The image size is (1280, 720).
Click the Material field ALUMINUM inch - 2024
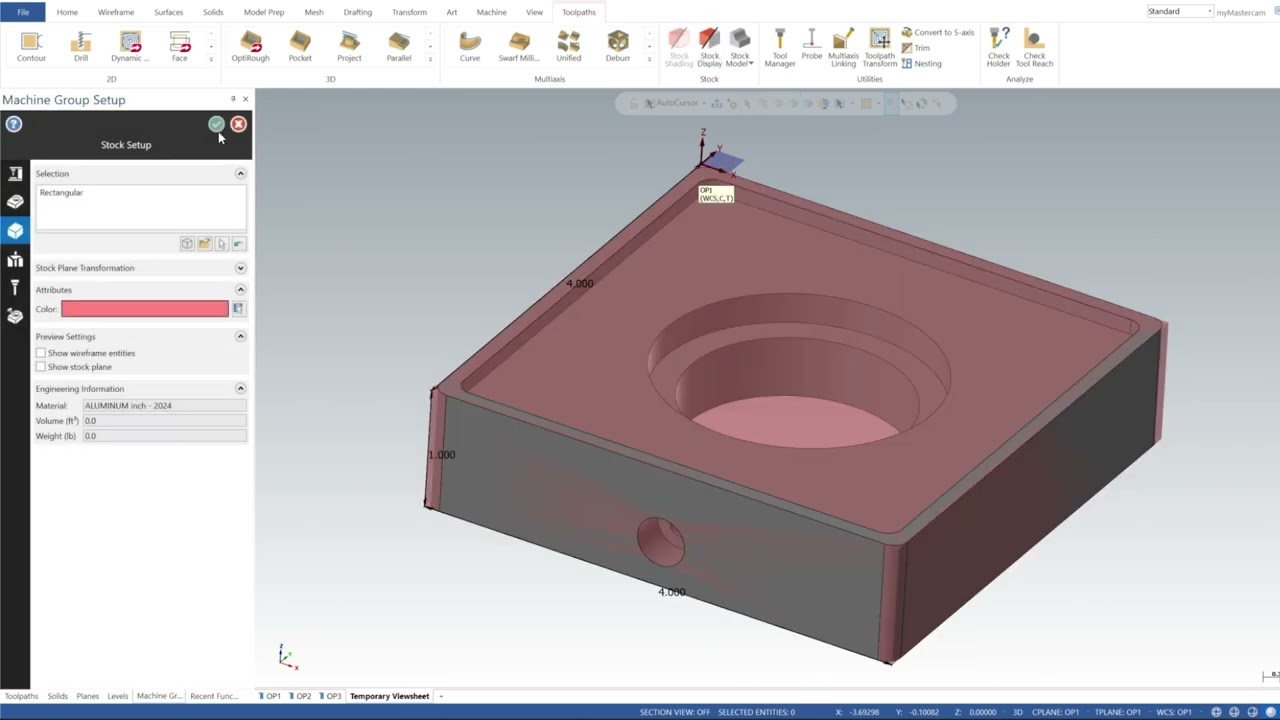click(x=164, y=406)
